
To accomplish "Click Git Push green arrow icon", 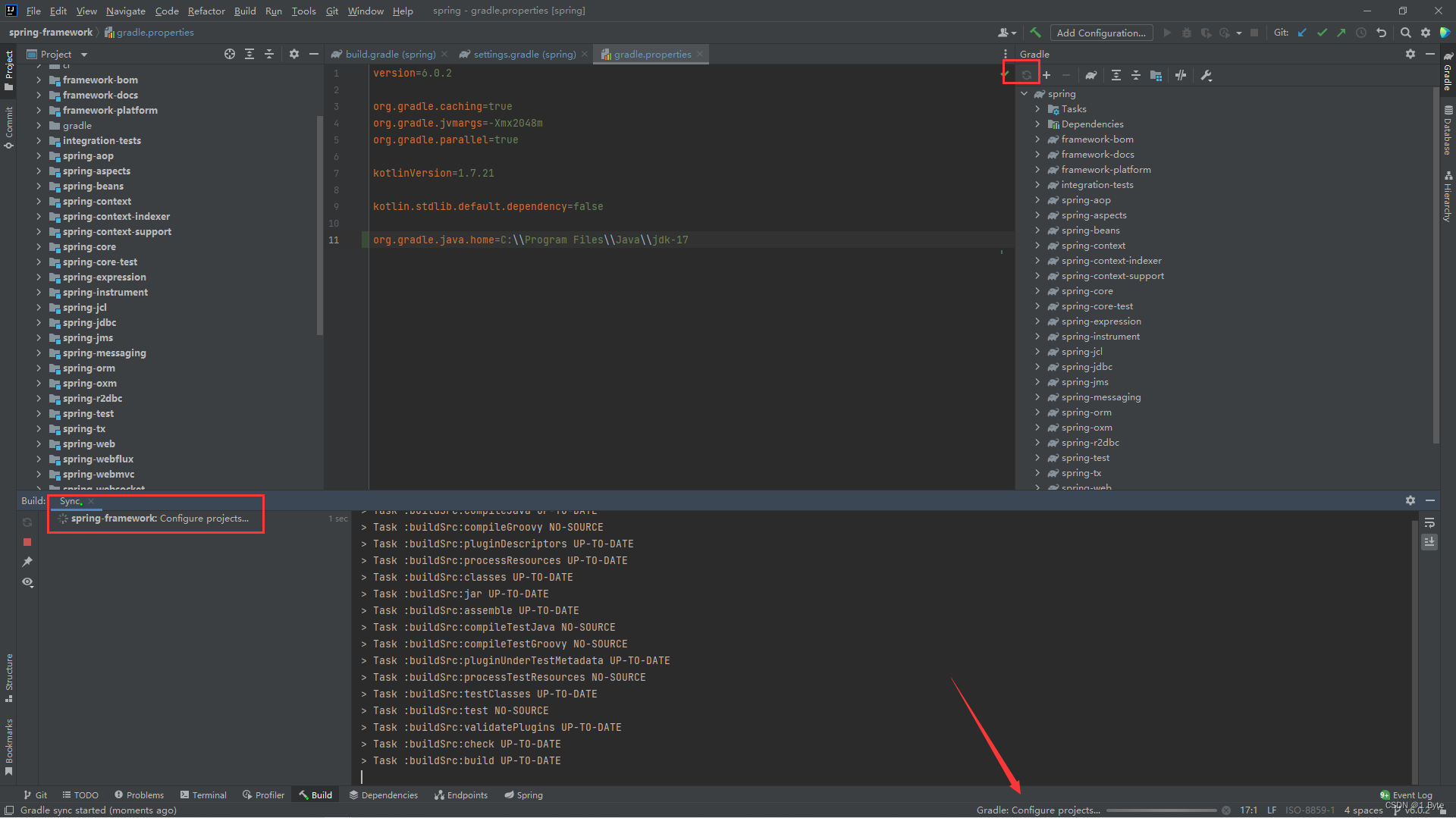I will [x=1341, y=33].
